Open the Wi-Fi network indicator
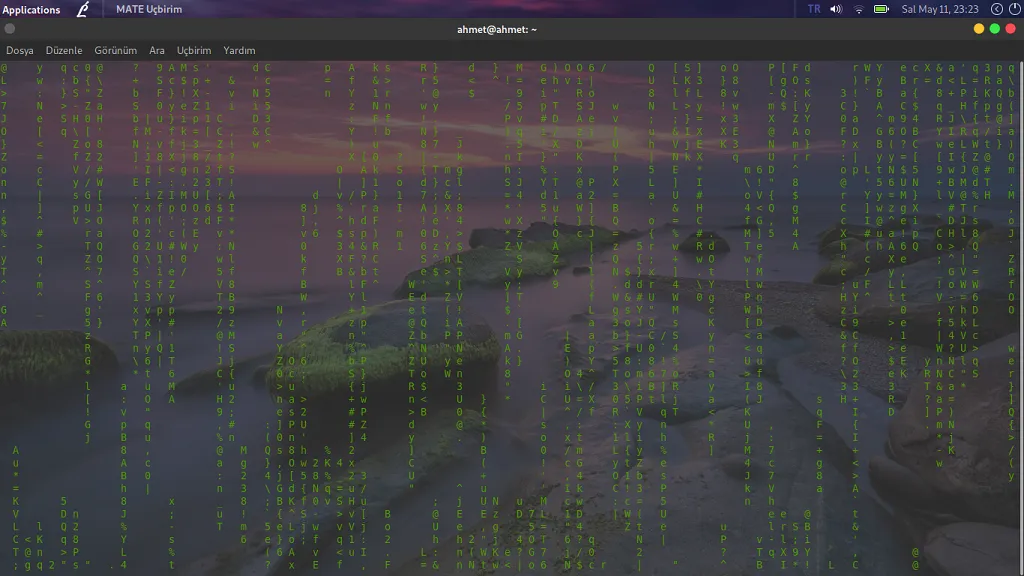 858,9
